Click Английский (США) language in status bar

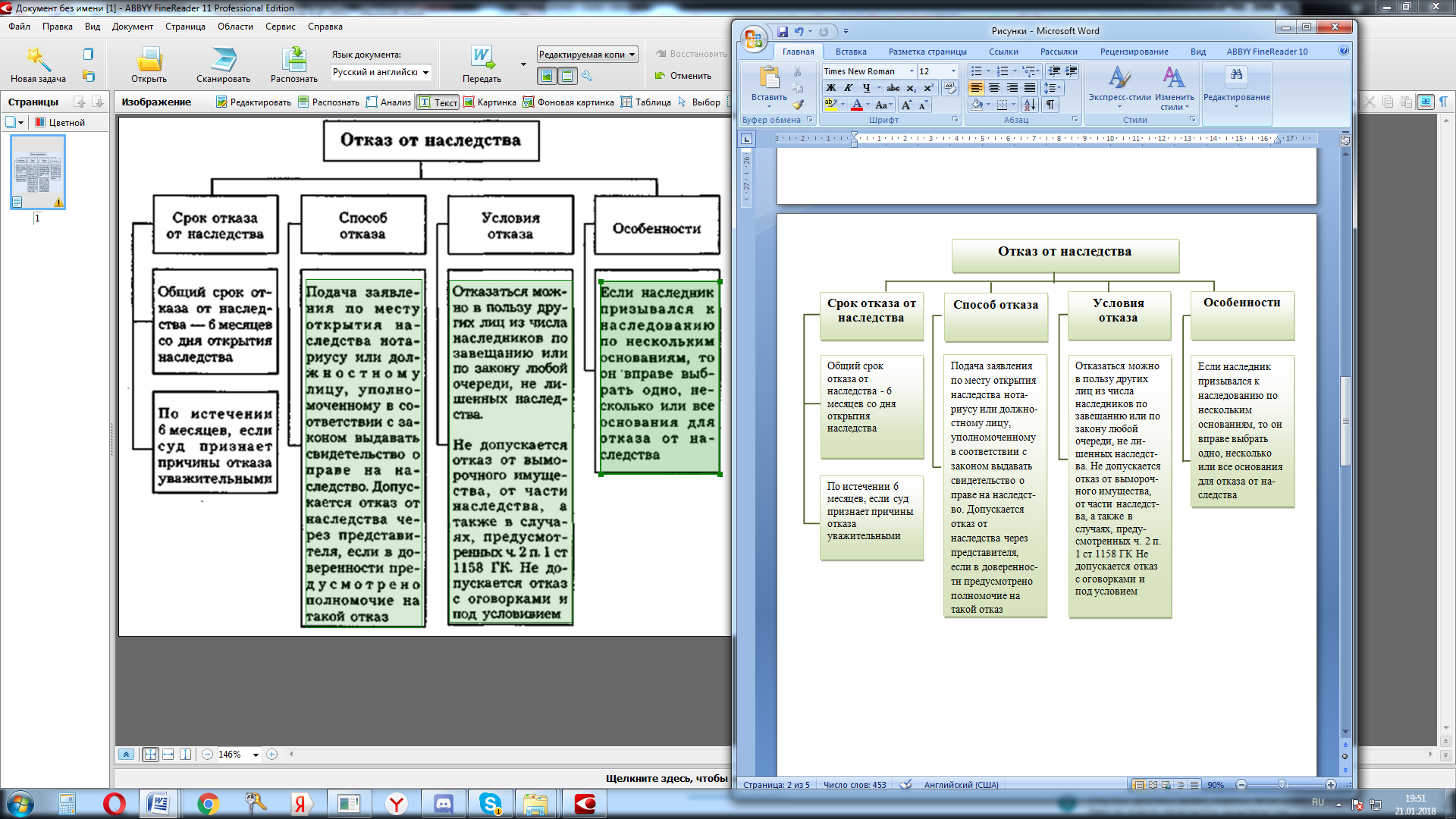(x=961, y=785)
